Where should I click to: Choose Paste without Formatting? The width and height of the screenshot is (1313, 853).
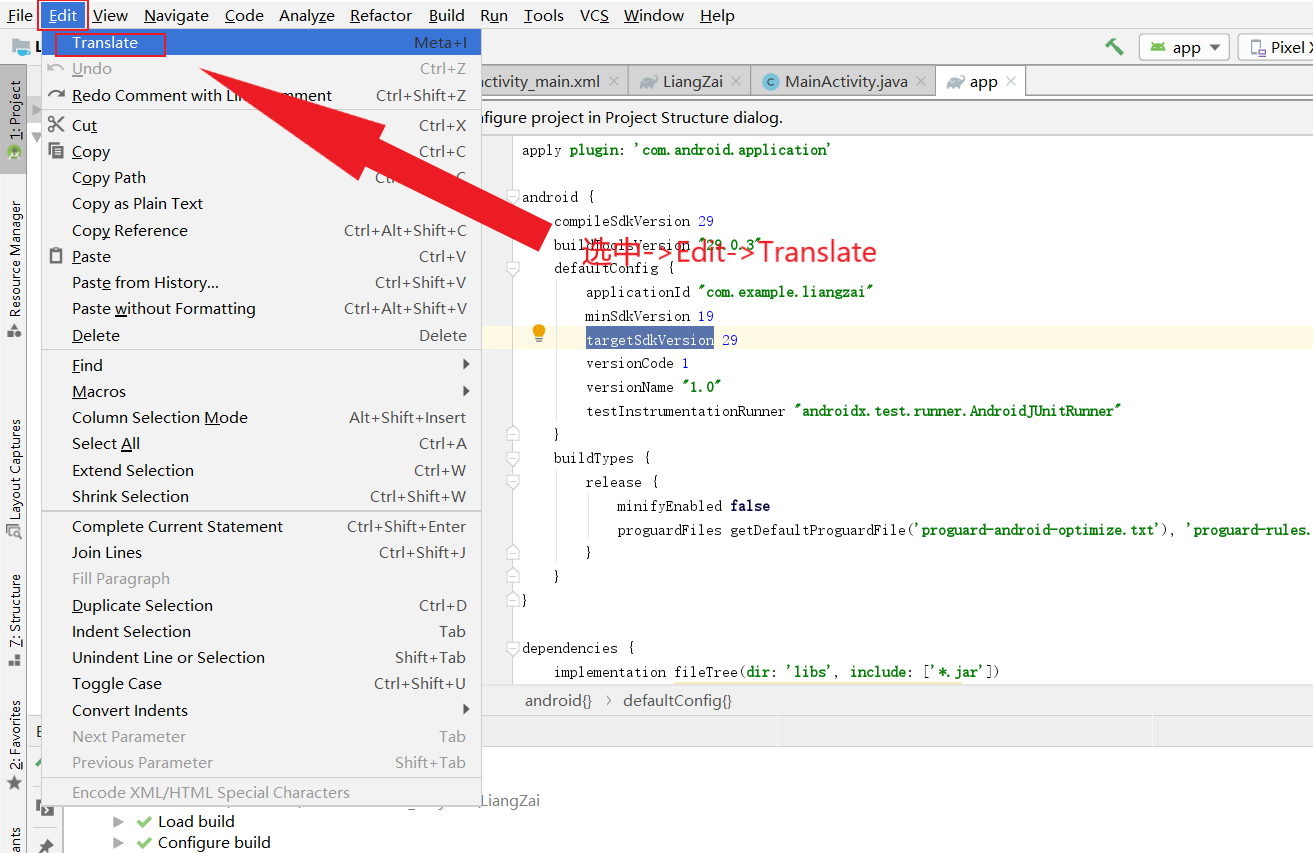261,308
